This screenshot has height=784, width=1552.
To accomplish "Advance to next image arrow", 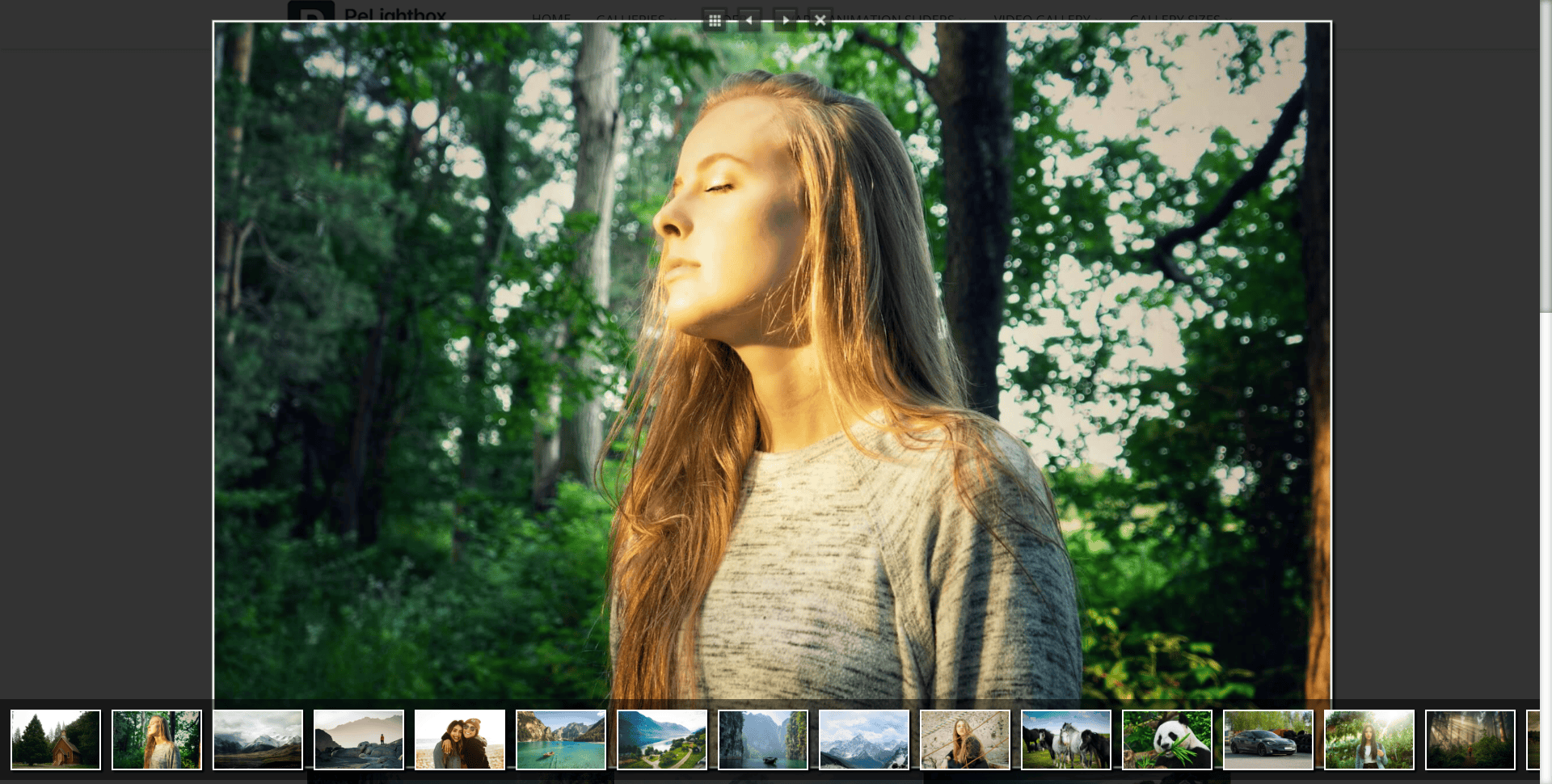I will click(x=785, y=20).
